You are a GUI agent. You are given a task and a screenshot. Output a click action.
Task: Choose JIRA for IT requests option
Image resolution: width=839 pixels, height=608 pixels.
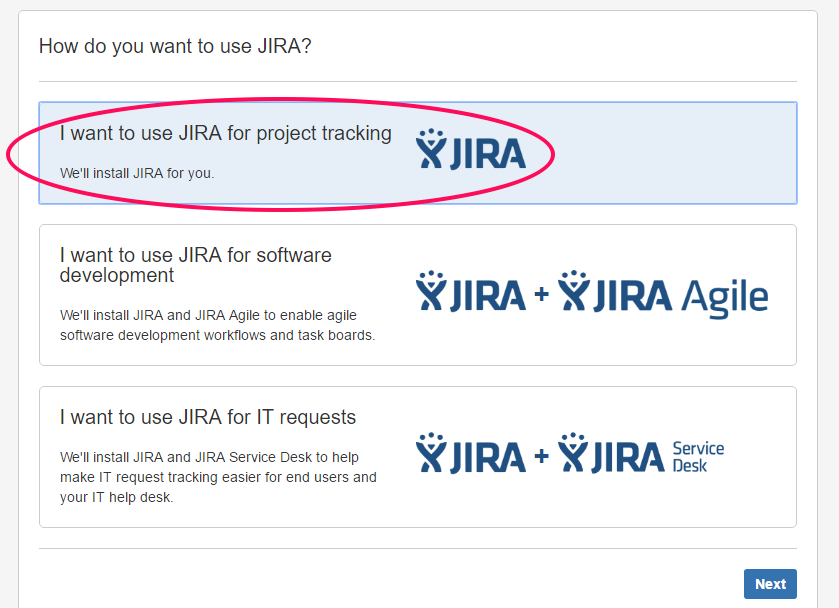pos(418,457)
